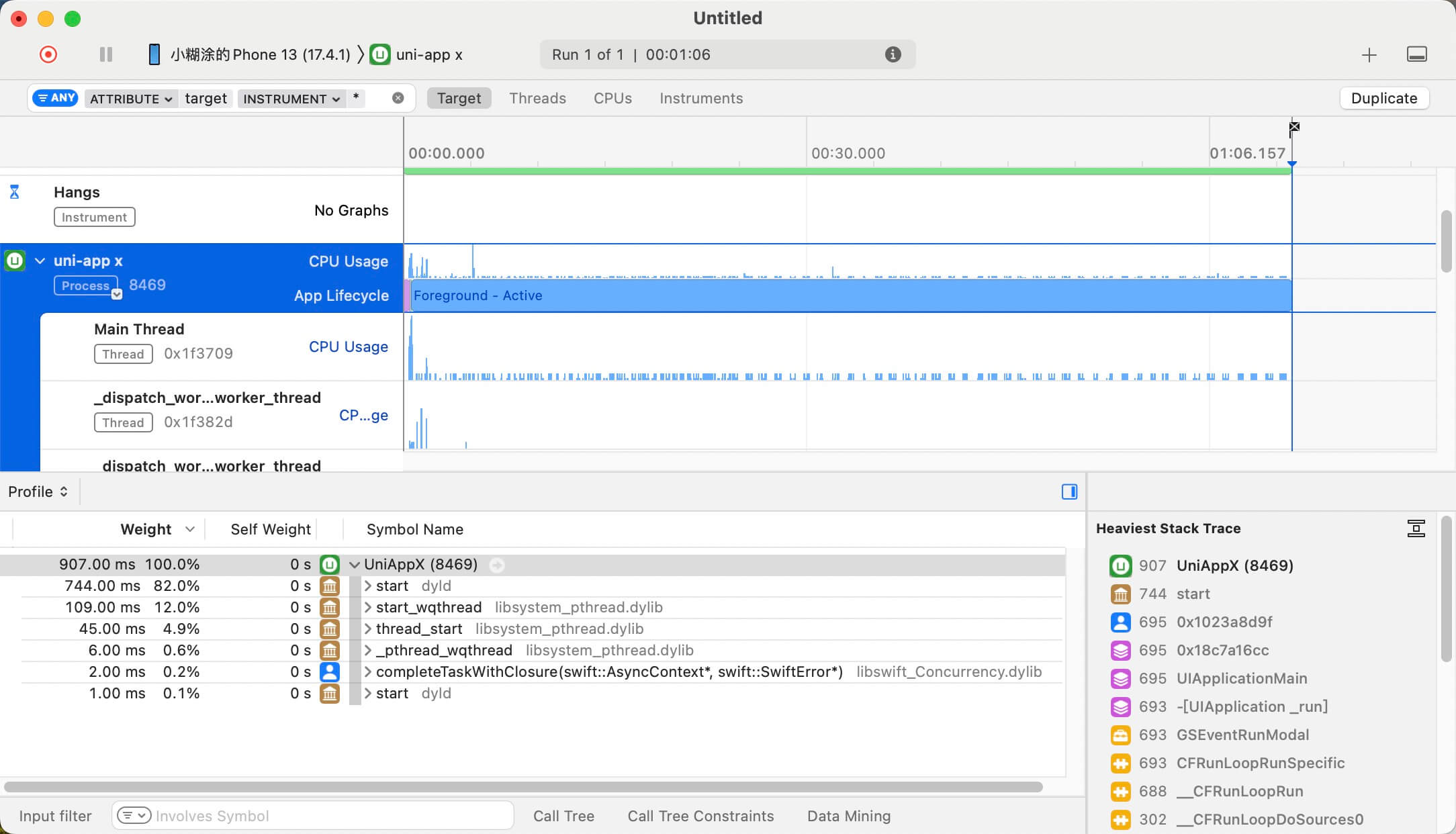This screenshot has width=1456, height=834.
Task: Select the UIApplicationMain frame icon
Action: (x=1120, y=679)
